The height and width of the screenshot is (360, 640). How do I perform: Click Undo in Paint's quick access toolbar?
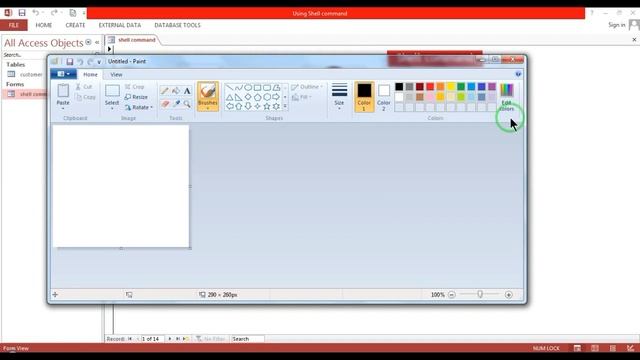[x=80, y=62]
